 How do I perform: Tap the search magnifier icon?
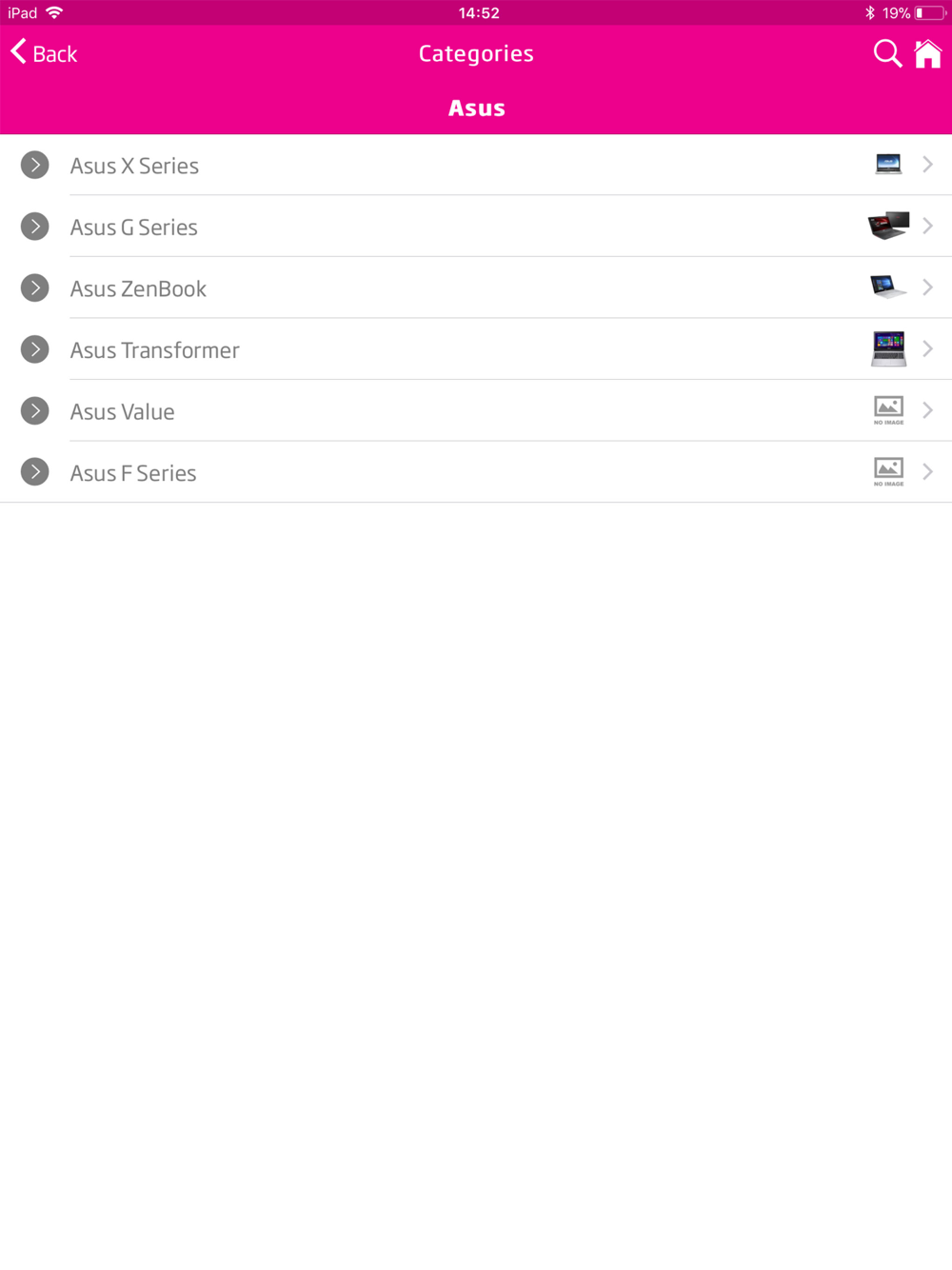(x=887, y=53)
